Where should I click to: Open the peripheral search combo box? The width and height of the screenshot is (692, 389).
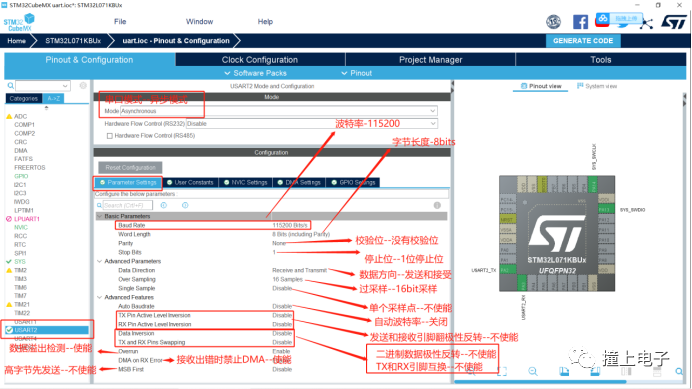tap(43, 85)
